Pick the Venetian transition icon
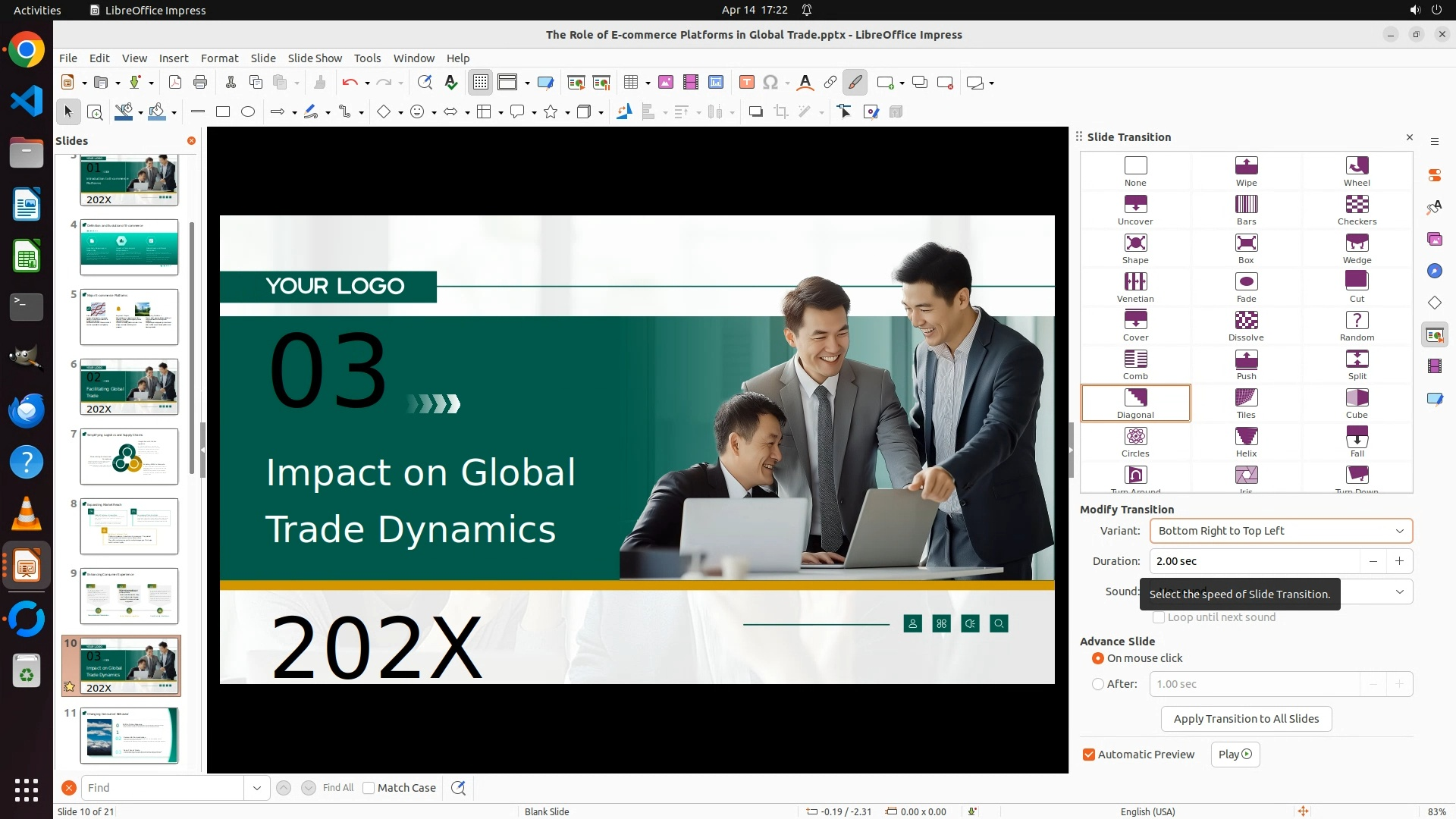 coord(1135,282)
